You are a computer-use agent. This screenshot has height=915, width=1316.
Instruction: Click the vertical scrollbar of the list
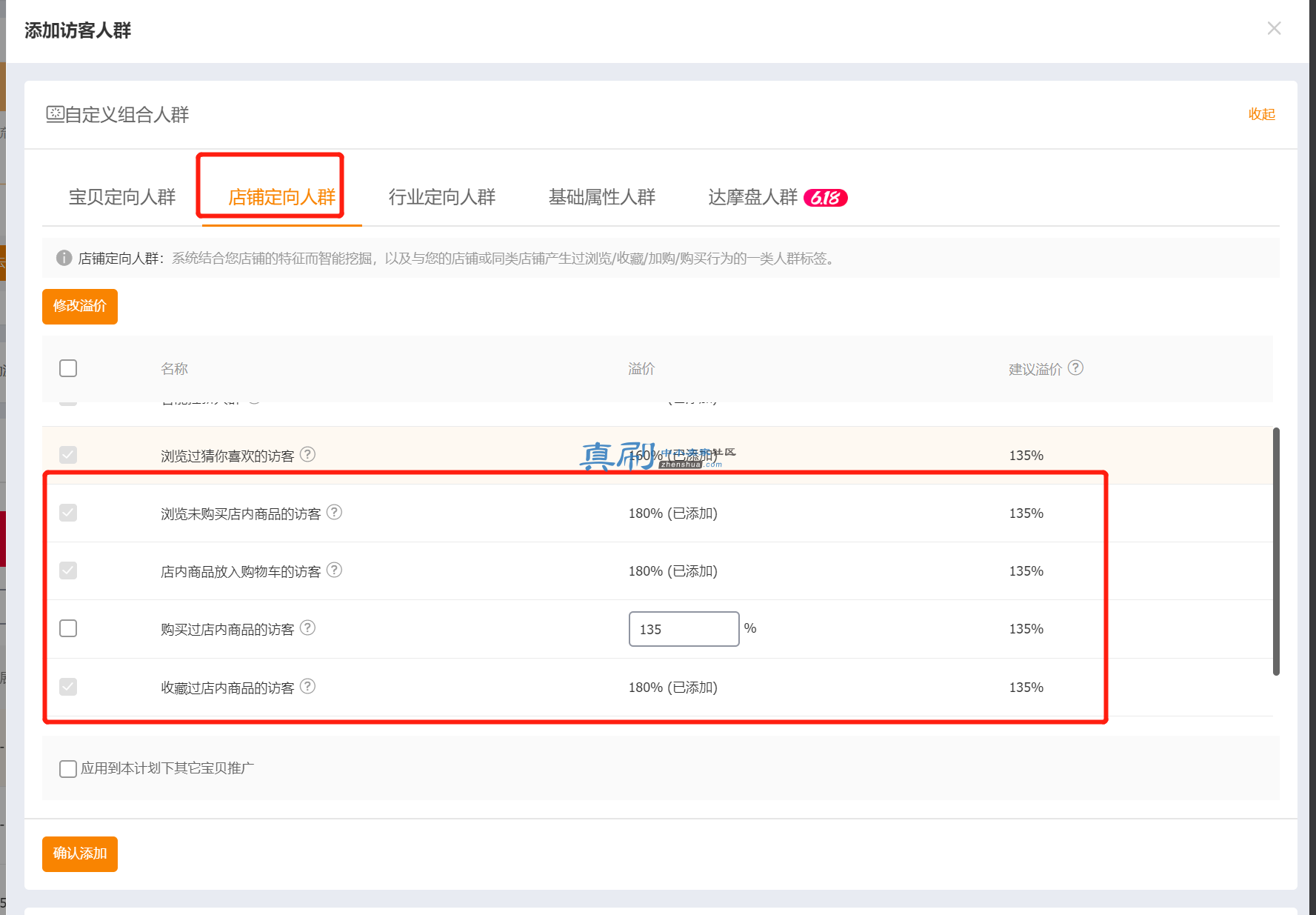pos(1276,551)
